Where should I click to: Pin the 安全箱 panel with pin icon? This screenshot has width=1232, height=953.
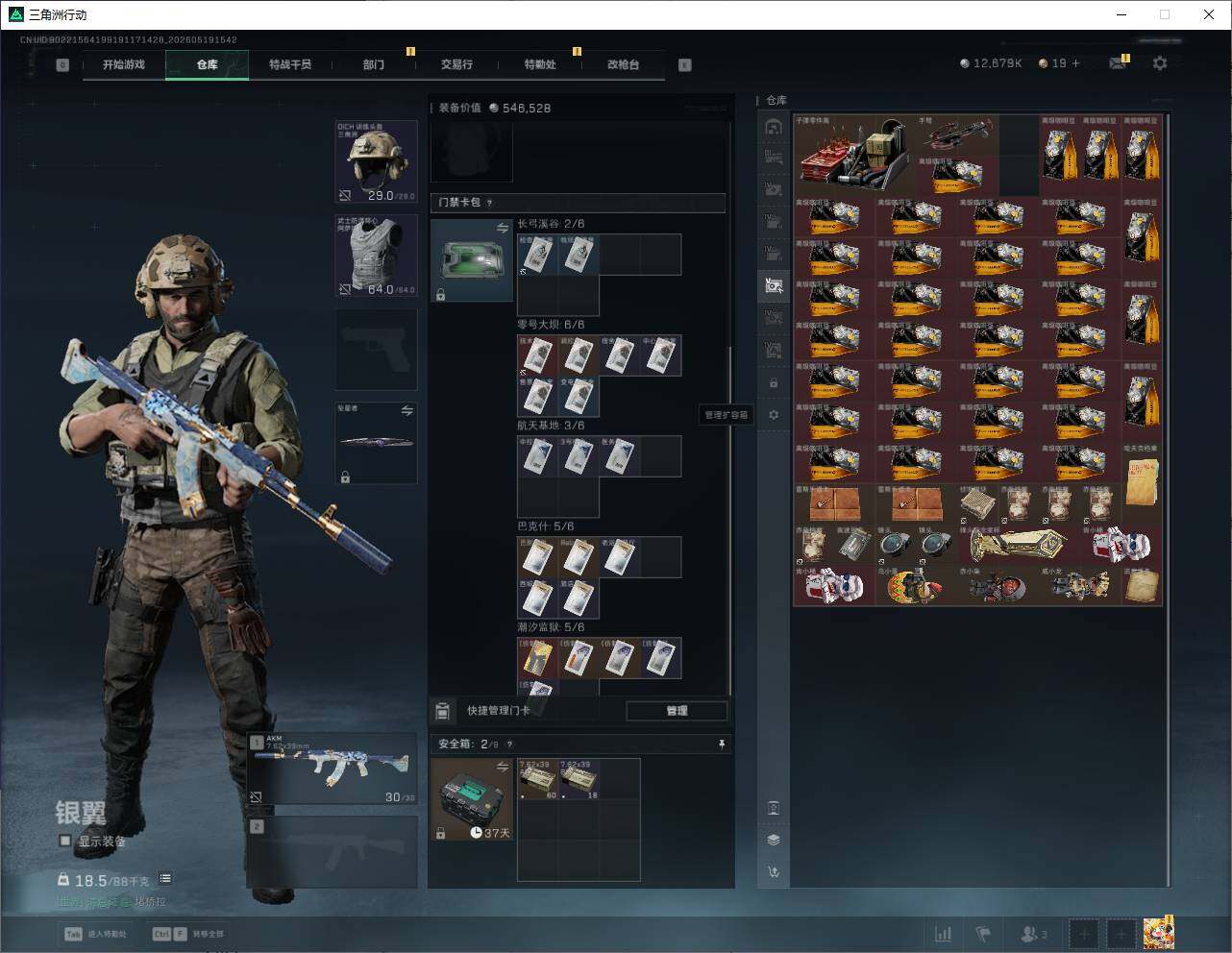pos(721,744)
